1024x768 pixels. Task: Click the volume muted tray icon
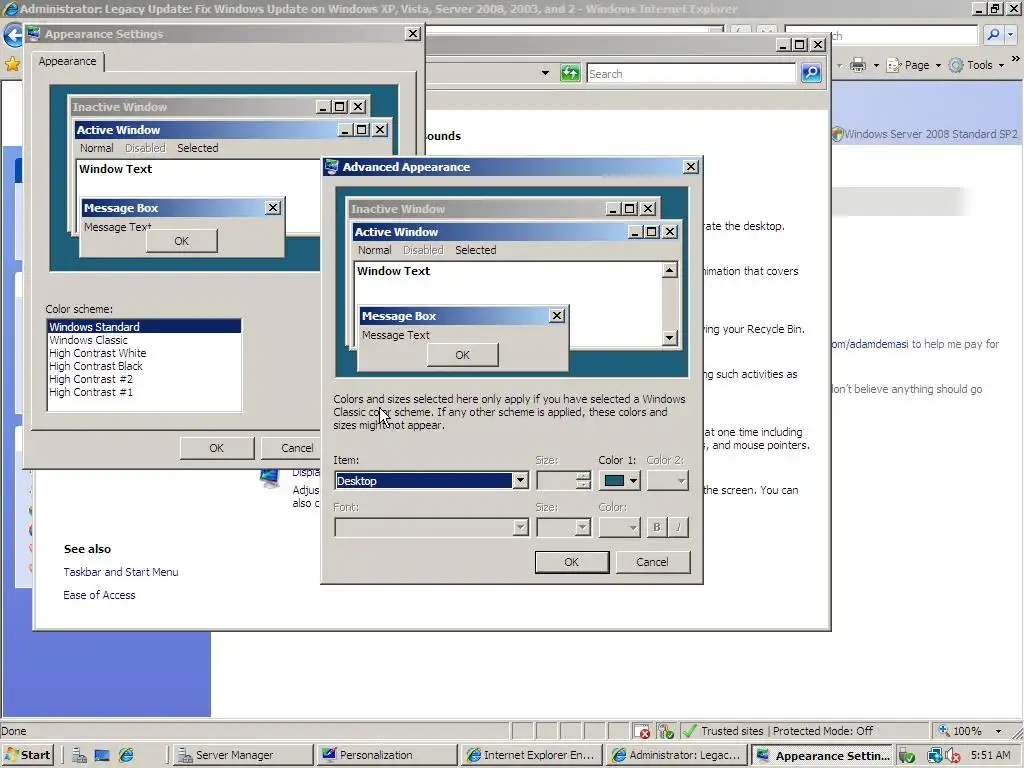[953, 756]
